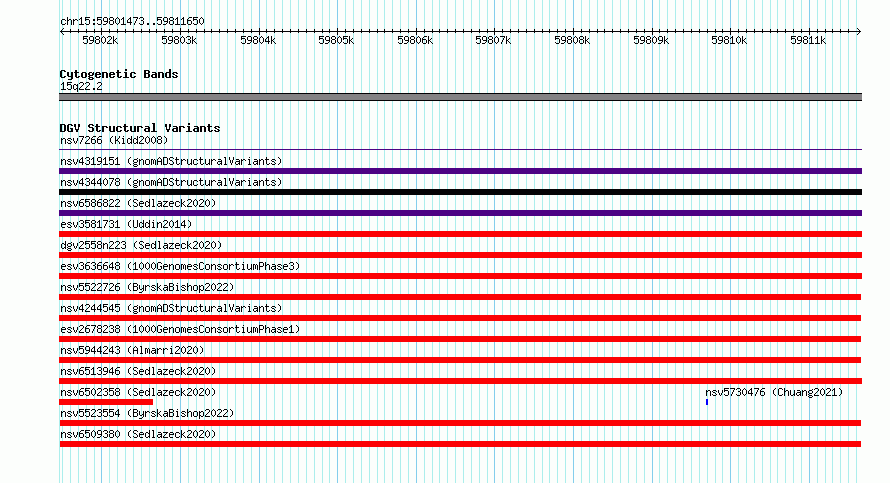Open nsv6502358 (Sedlazeck2020) label
This screenshot has height=483, width=890.
coord(138,392)
